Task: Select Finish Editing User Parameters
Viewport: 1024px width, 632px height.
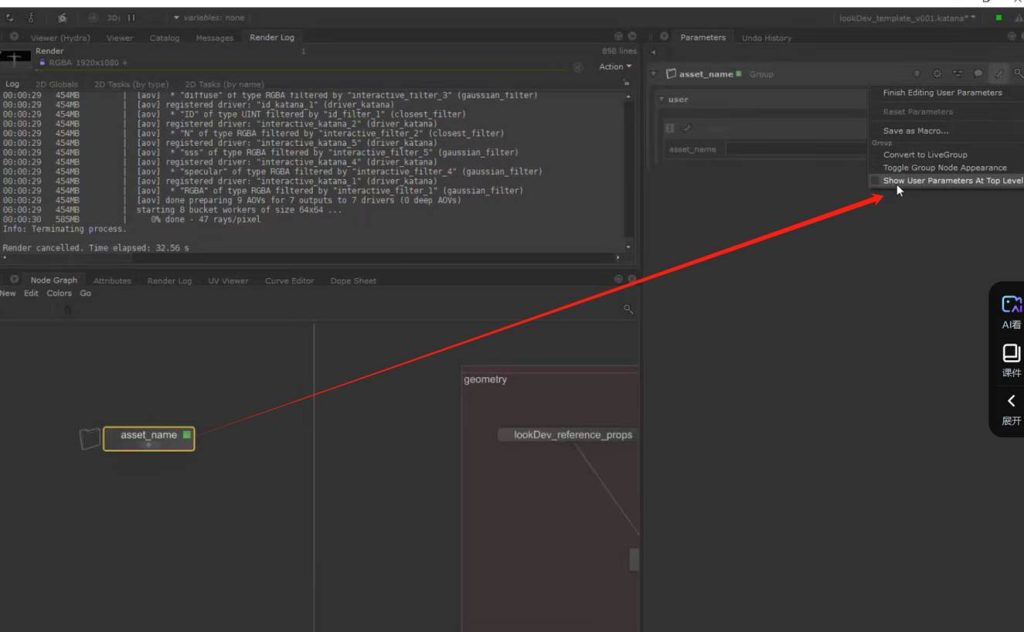Action: coord(942,93)
